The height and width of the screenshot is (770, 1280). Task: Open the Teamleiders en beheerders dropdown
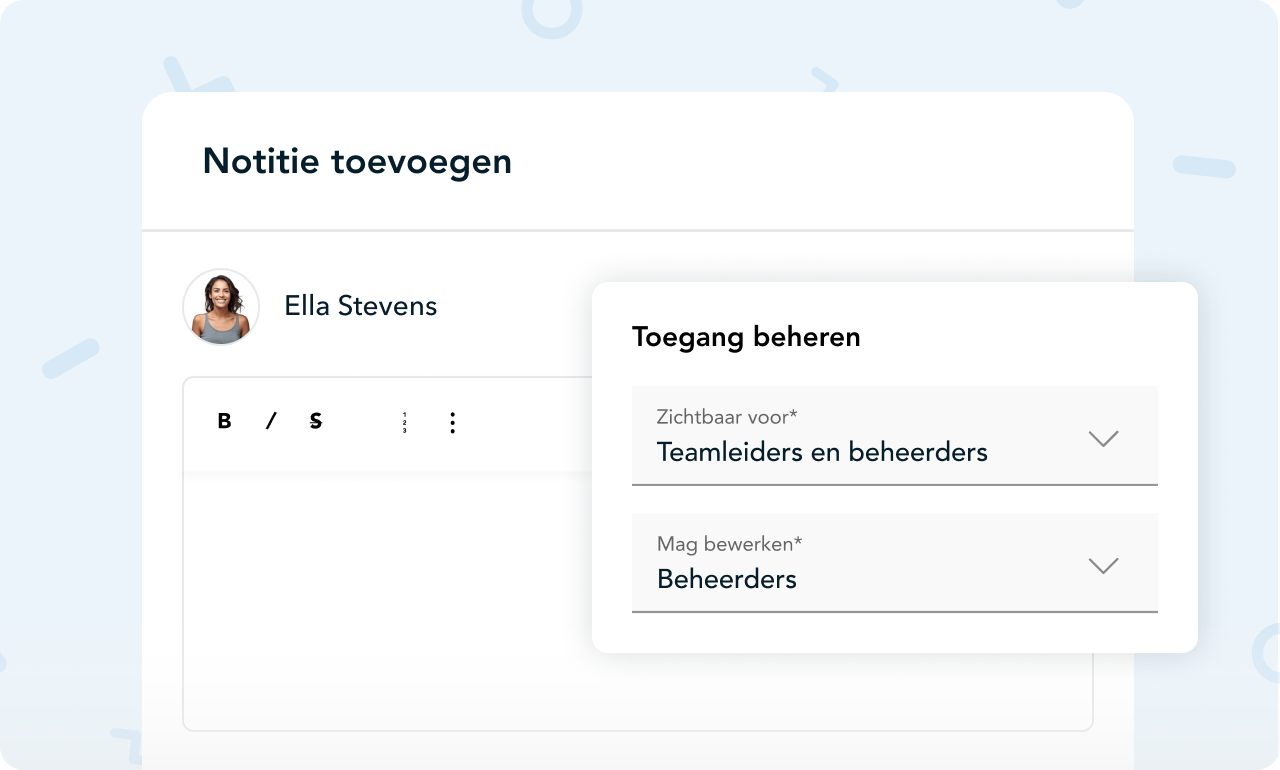point(895,436)
